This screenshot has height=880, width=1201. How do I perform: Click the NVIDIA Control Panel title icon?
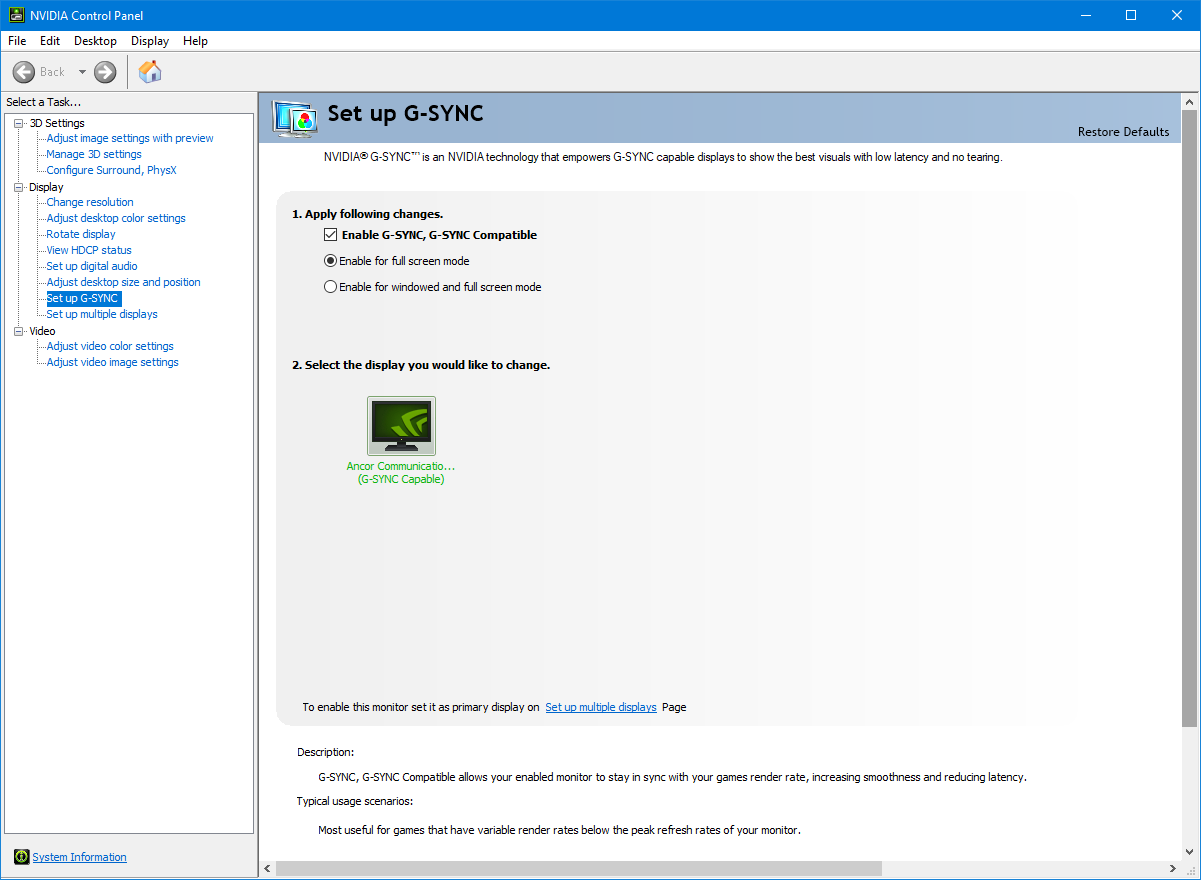click(17, 15)
